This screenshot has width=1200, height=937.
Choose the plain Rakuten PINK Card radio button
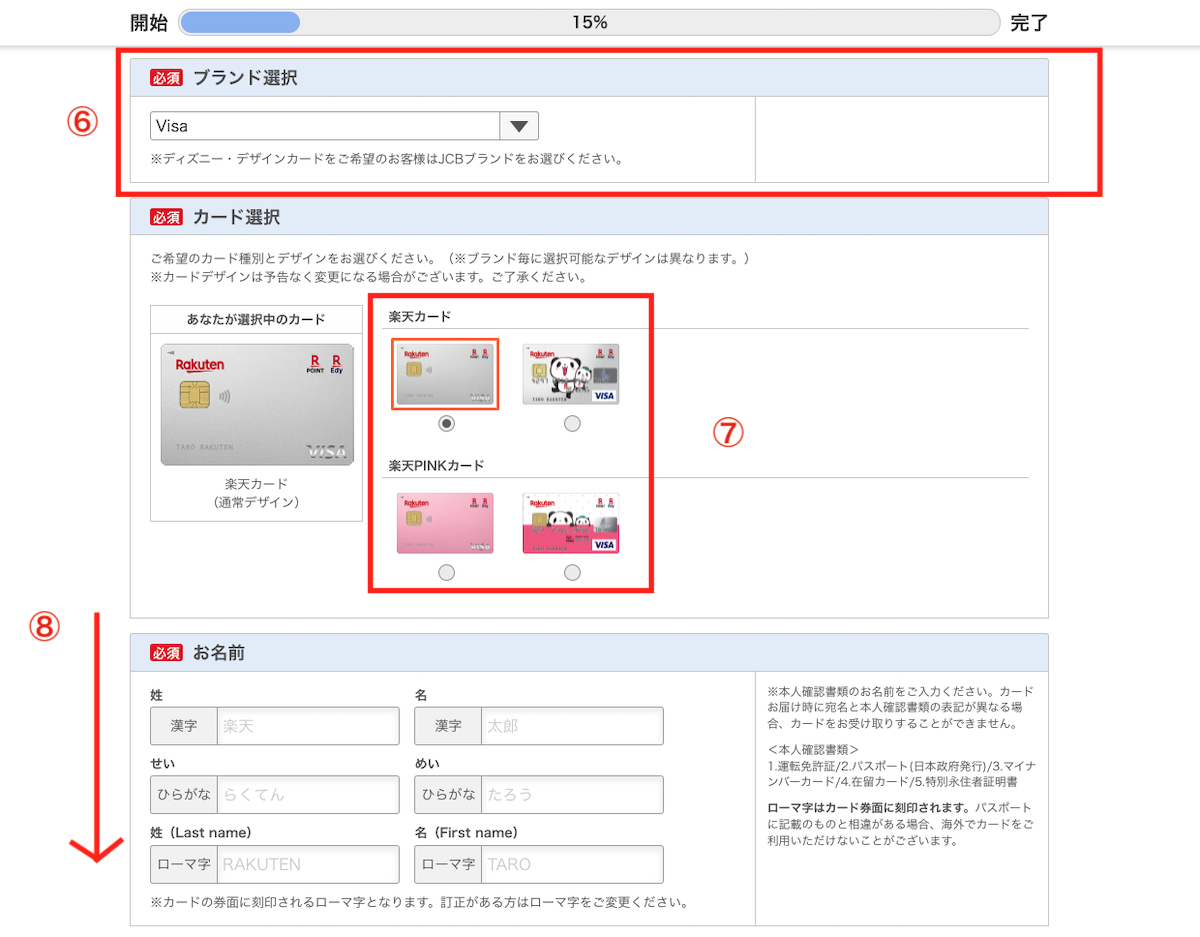click(446, 572)
